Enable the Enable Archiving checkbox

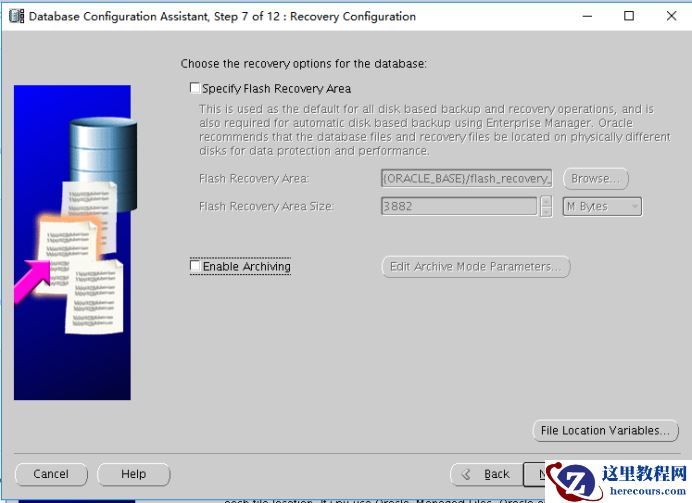coord(195,266)
